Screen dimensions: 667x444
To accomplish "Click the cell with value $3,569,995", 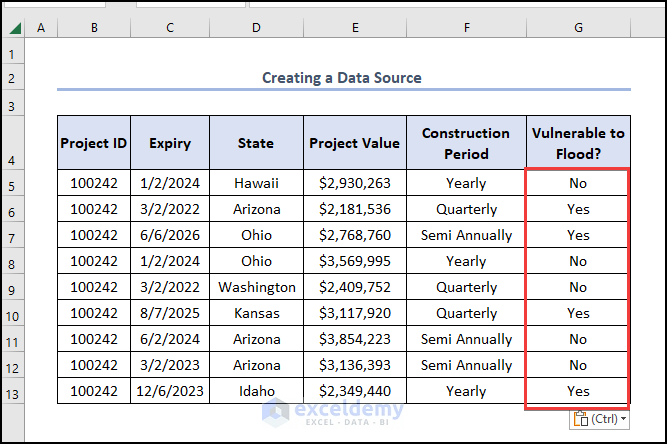I will pos(354,261).
